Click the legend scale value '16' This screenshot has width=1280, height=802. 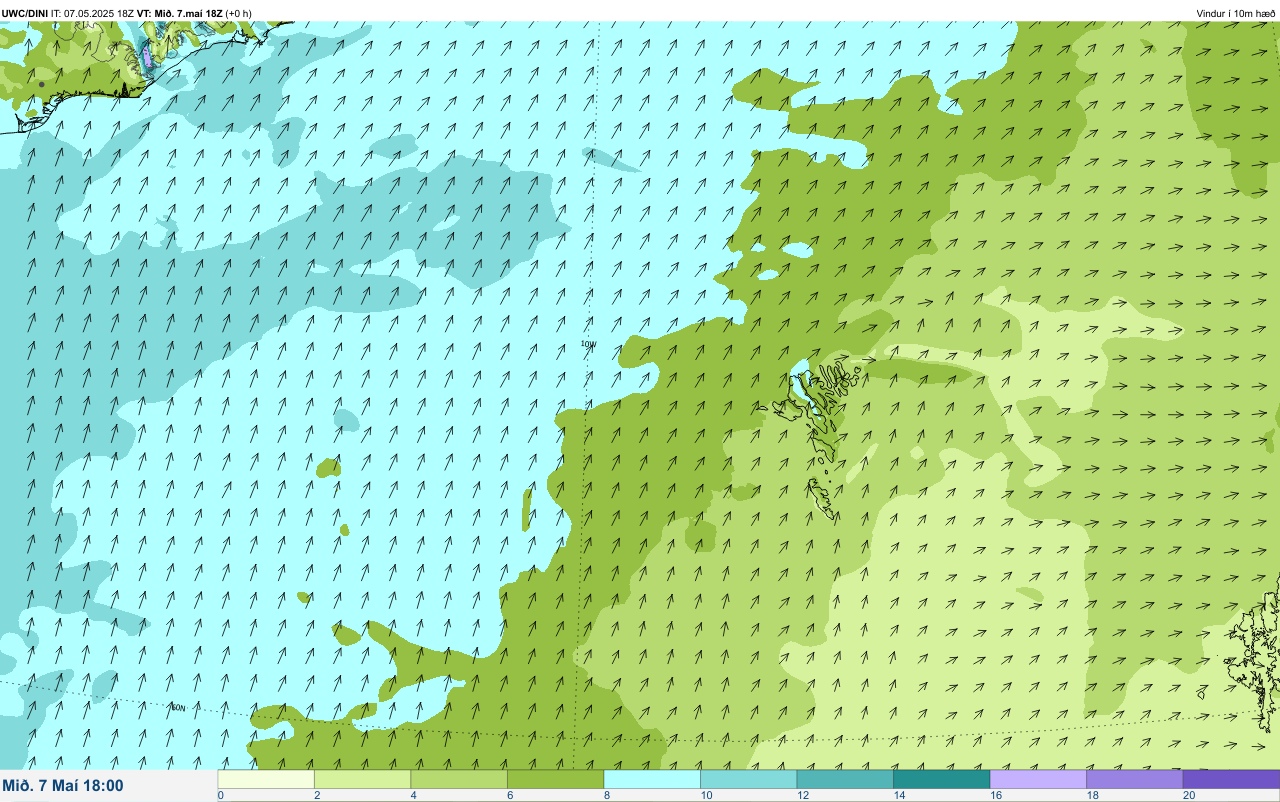coord(994,795)
